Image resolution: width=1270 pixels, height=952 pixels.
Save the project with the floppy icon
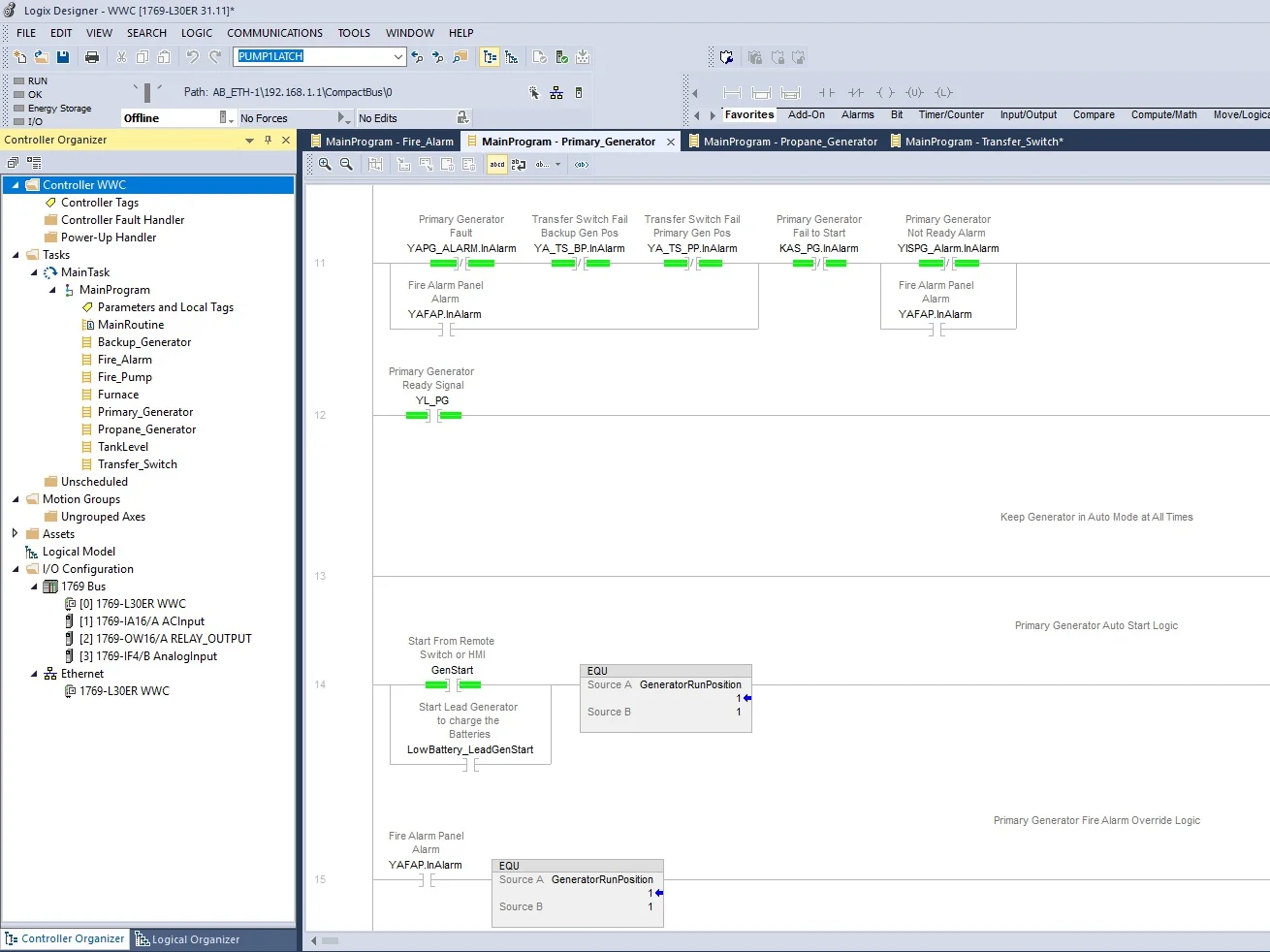pyautogui.click(x=63, y=57)
